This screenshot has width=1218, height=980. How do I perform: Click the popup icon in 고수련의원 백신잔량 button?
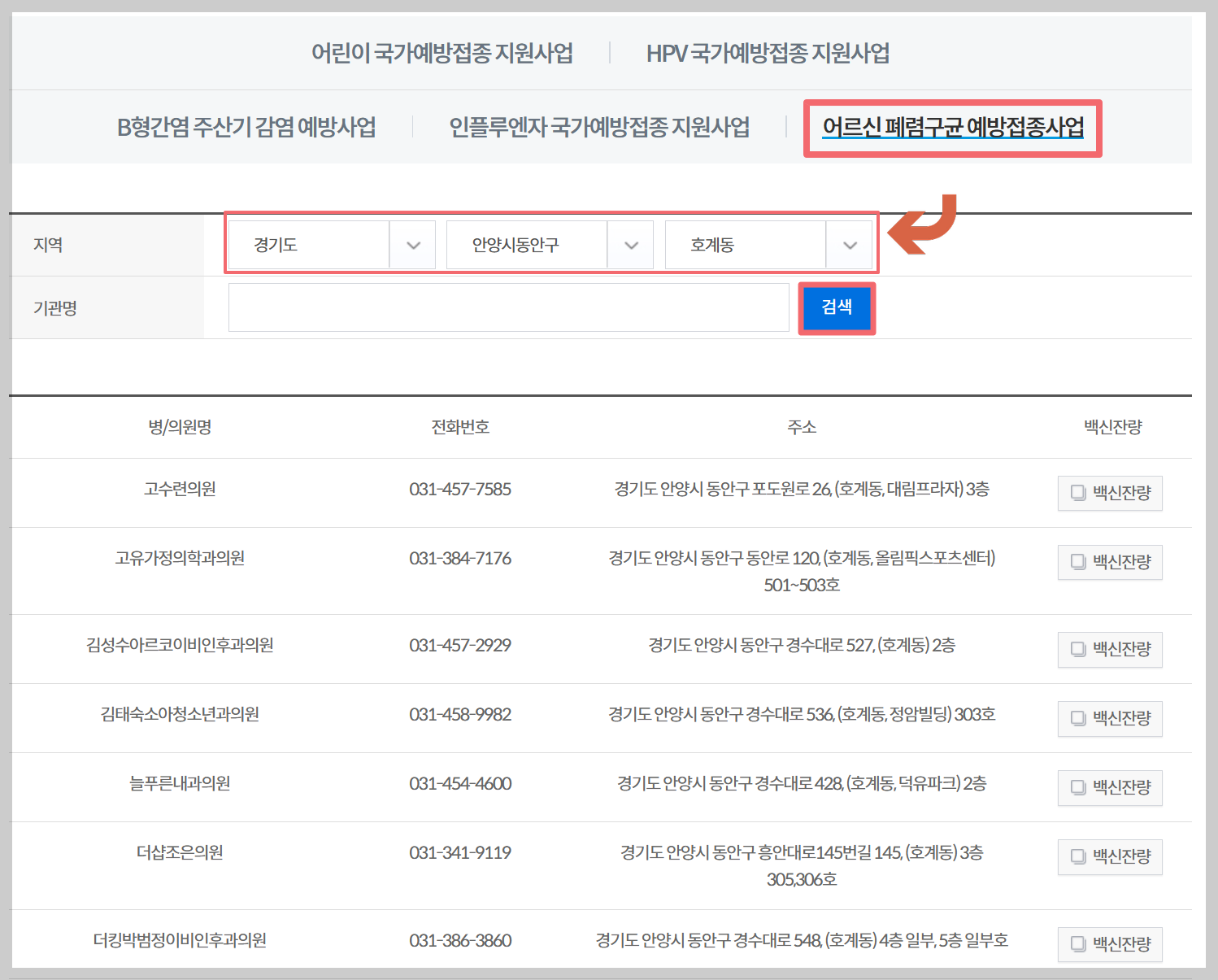1078,493
